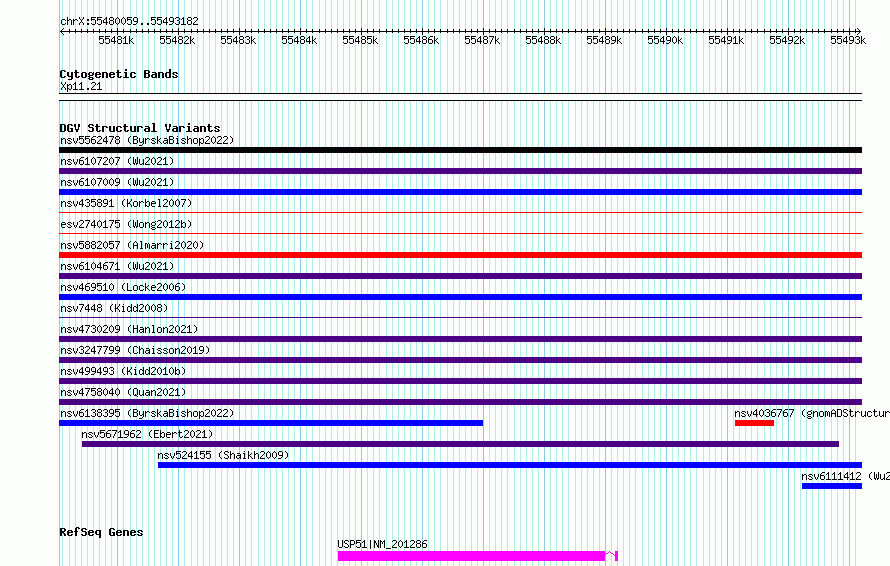Open nsv4758040 (Quan2021) variant label
890x566 pixels.
(x=123, y=392)
